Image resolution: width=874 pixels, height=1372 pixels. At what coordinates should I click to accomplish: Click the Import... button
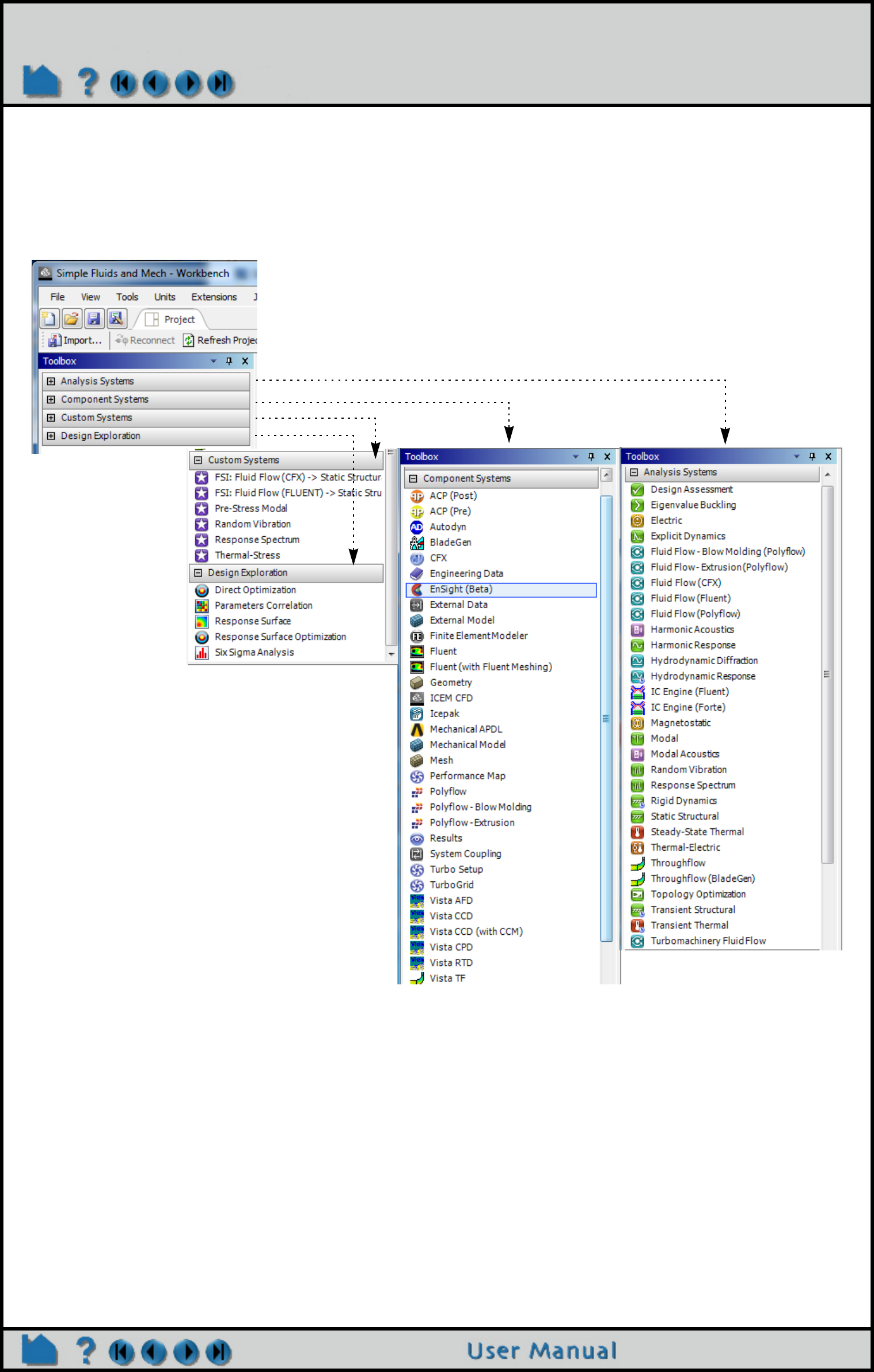point(75,340)
